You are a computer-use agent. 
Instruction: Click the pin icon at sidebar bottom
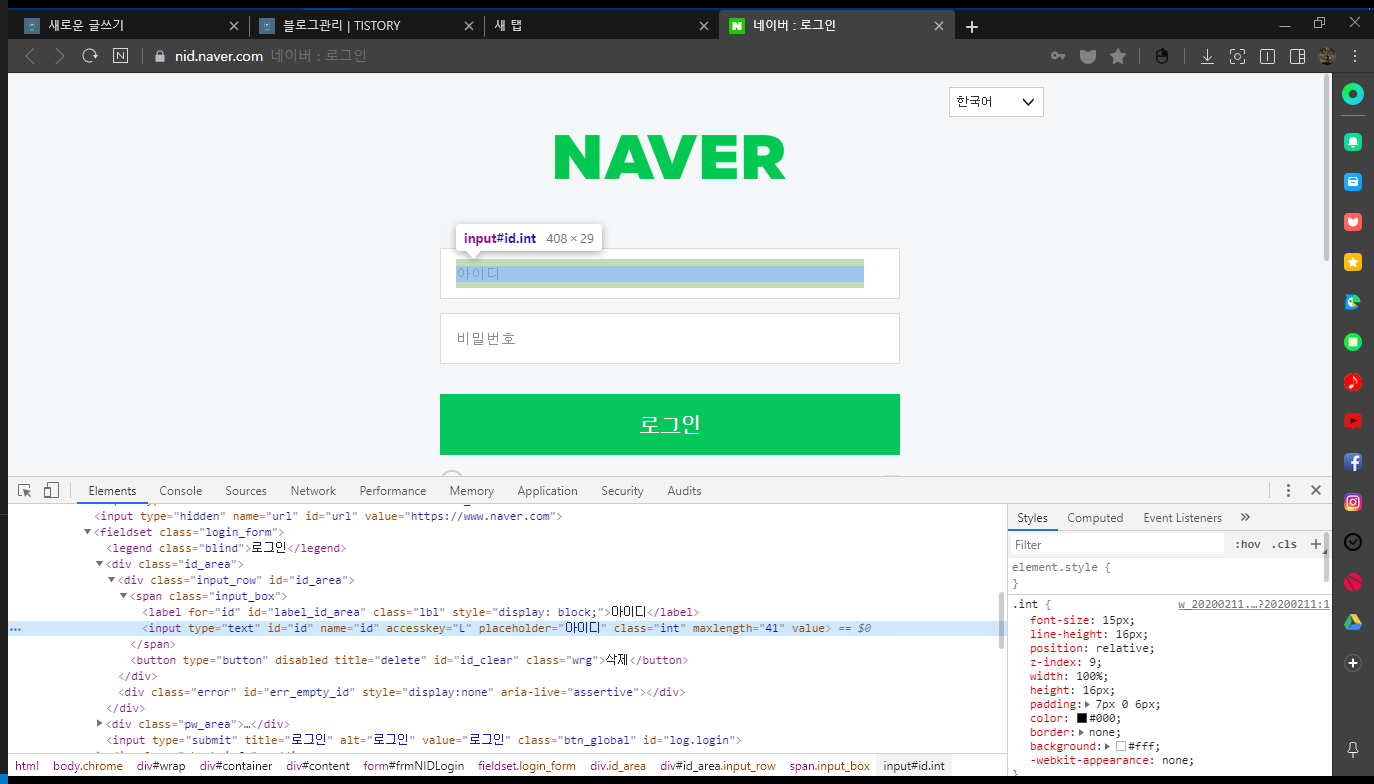pos(1353,749)
